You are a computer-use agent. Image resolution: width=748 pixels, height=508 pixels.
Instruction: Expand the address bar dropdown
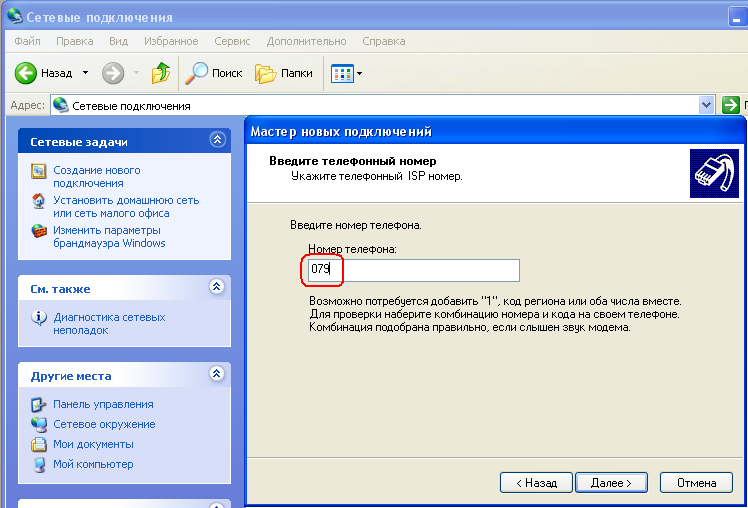click(x=706, y=105)
